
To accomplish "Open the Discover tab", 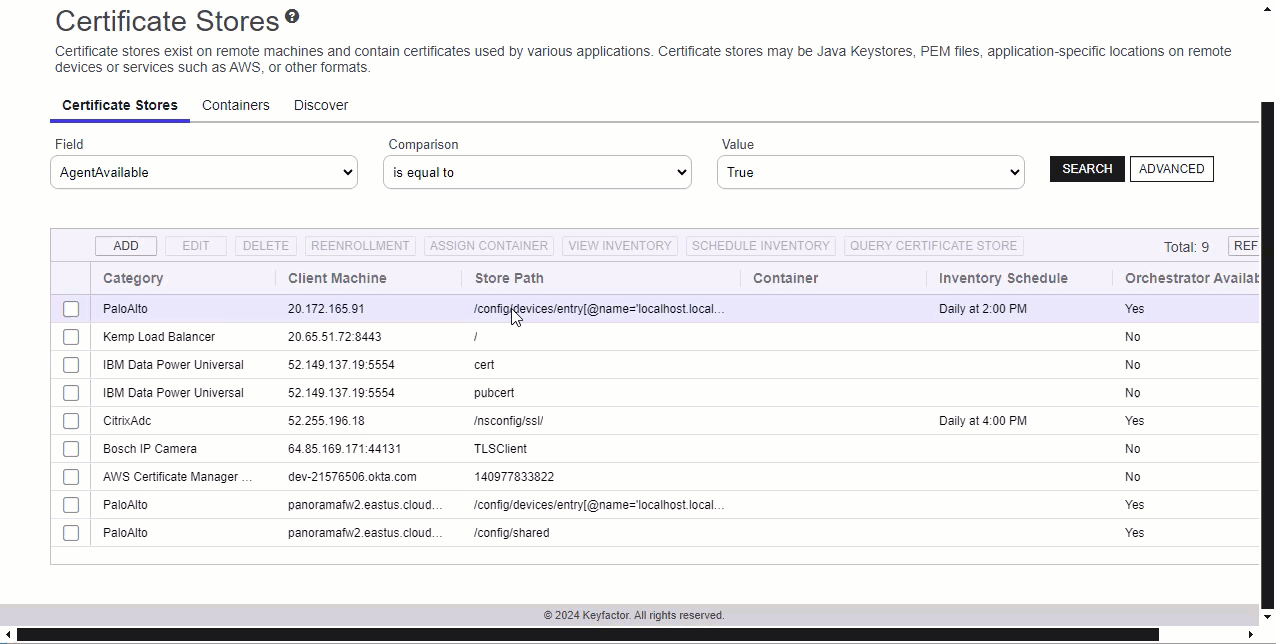I will (321, 105).
